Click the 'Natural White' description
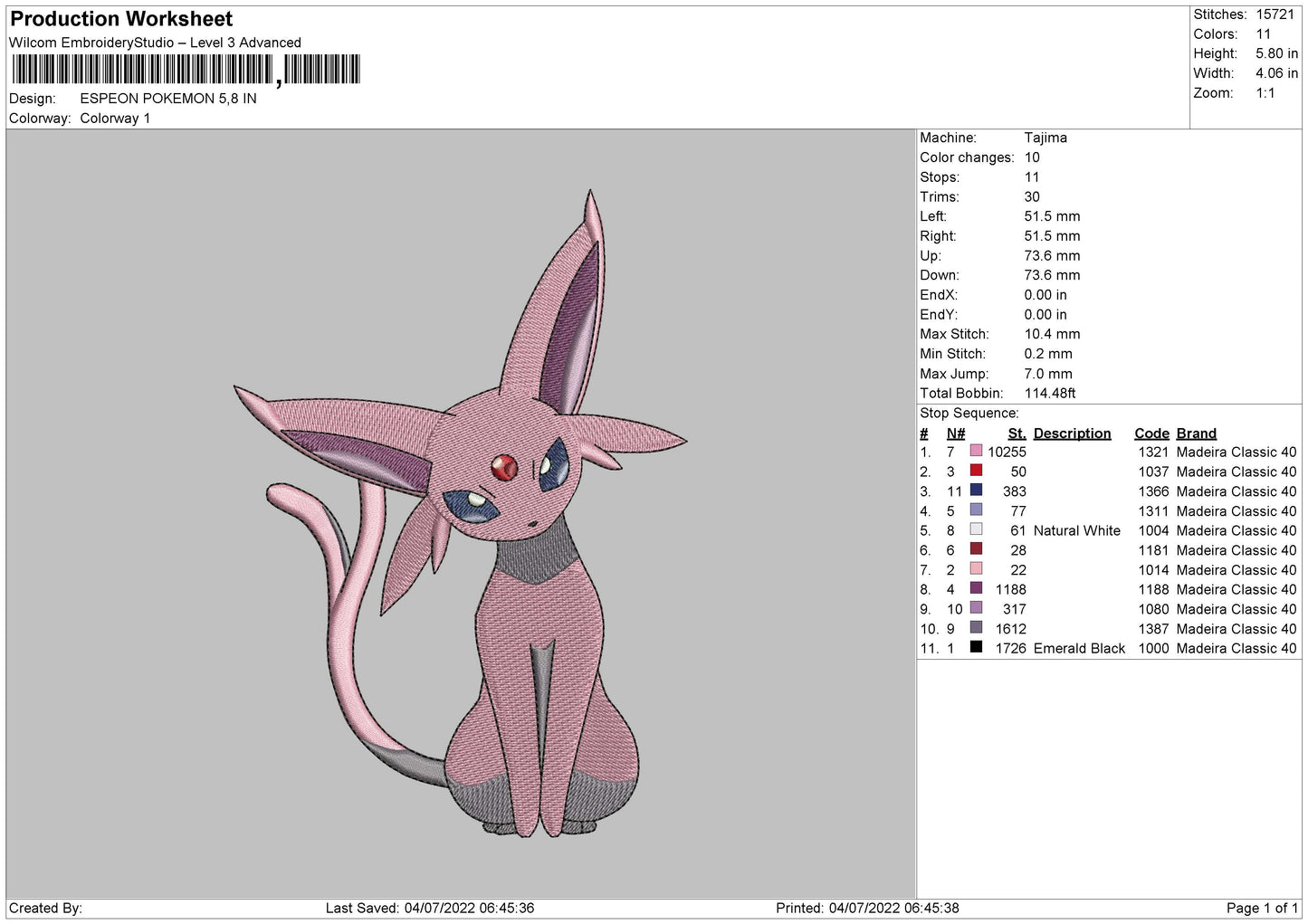 [x=1076, y=530]
